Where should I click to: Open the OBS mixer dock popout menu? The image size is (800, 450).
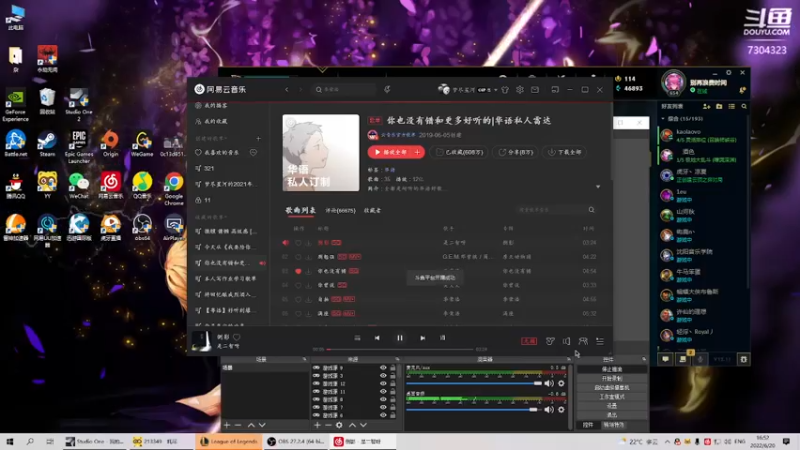click(x=568, y=359)
